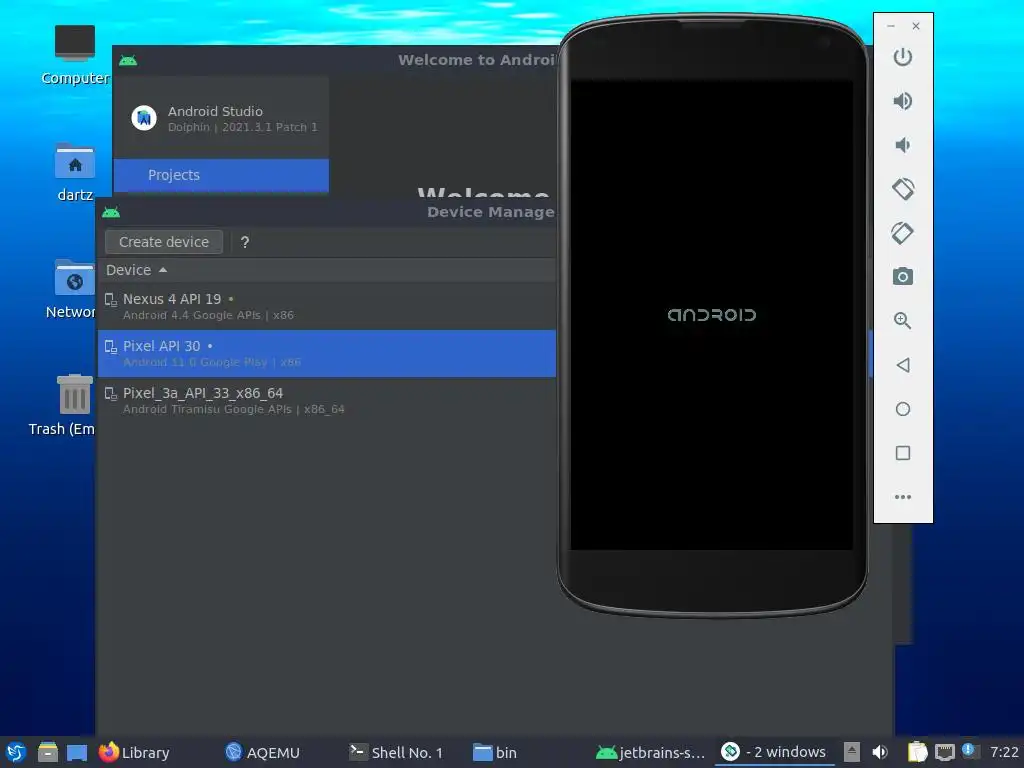Close the emulator toolbar window
This screenshot has width=1024, height=768.
(916, 26)
